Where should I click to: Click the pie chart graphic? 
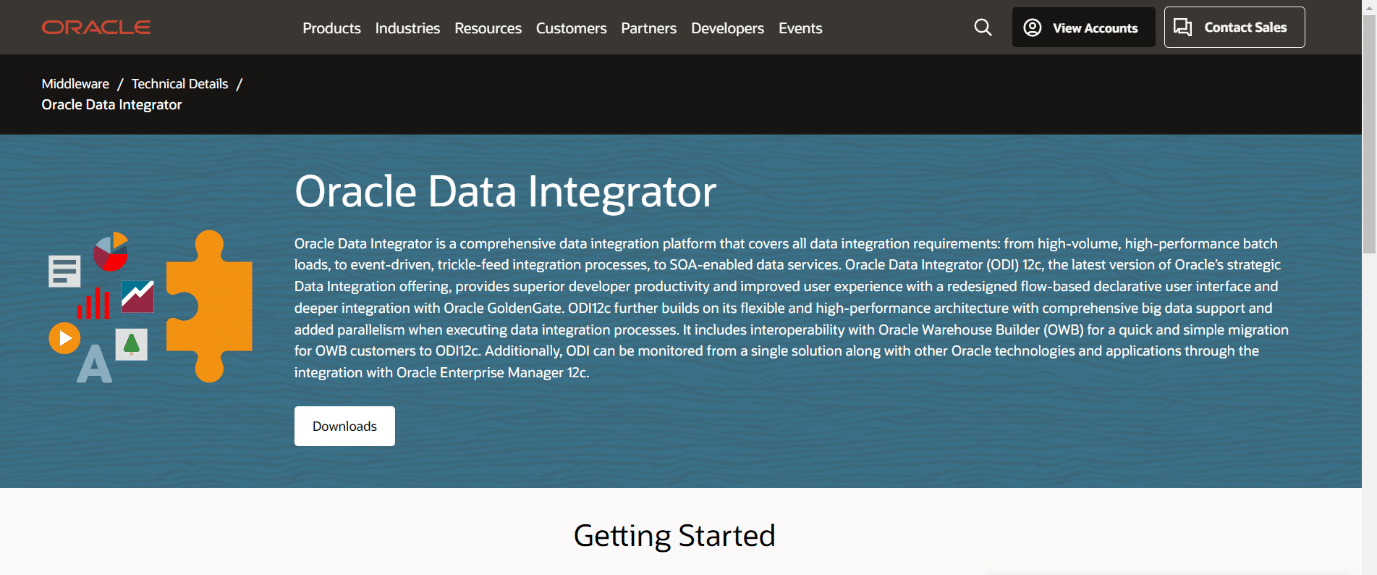tap(111, 252)
